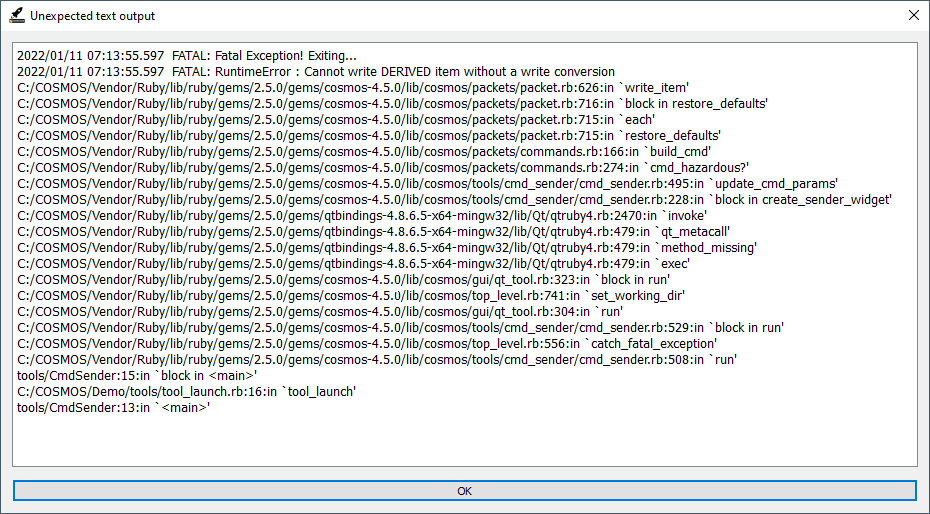Click the OK button
Viewport: 930px width, 514px height.
tap(464, 490)
